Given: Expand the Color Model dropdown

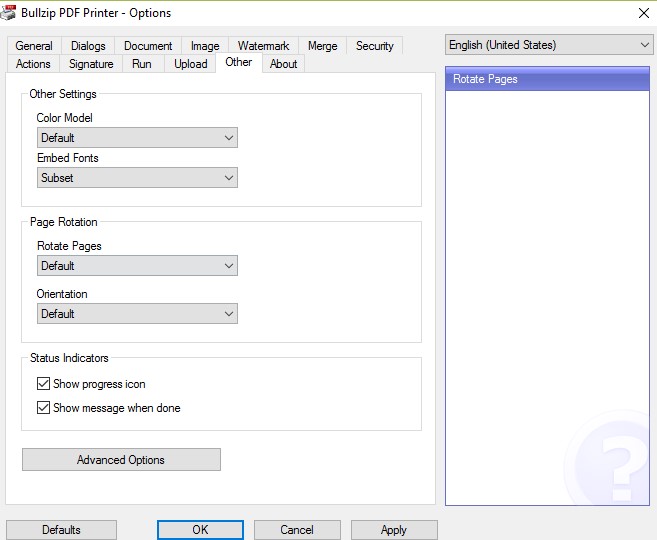Looking at the screenshot, I should click(x=137, y=137).
